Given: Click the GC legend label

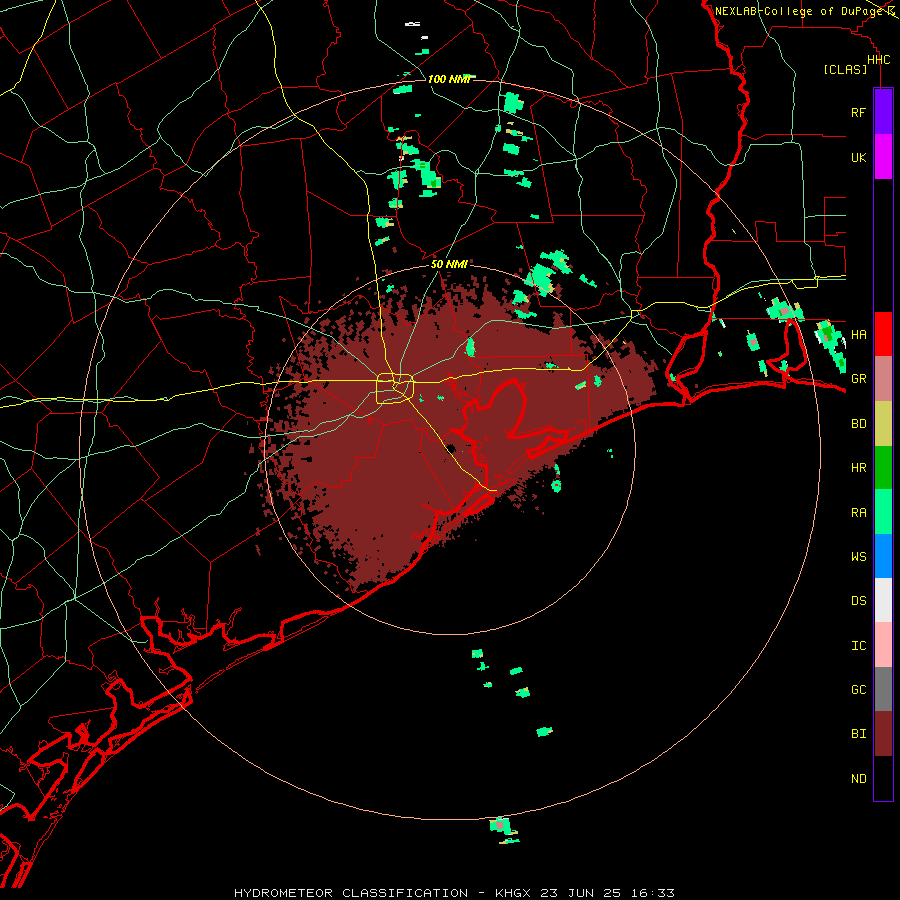Looking at the screenshot, I should (x=858, y=689).
